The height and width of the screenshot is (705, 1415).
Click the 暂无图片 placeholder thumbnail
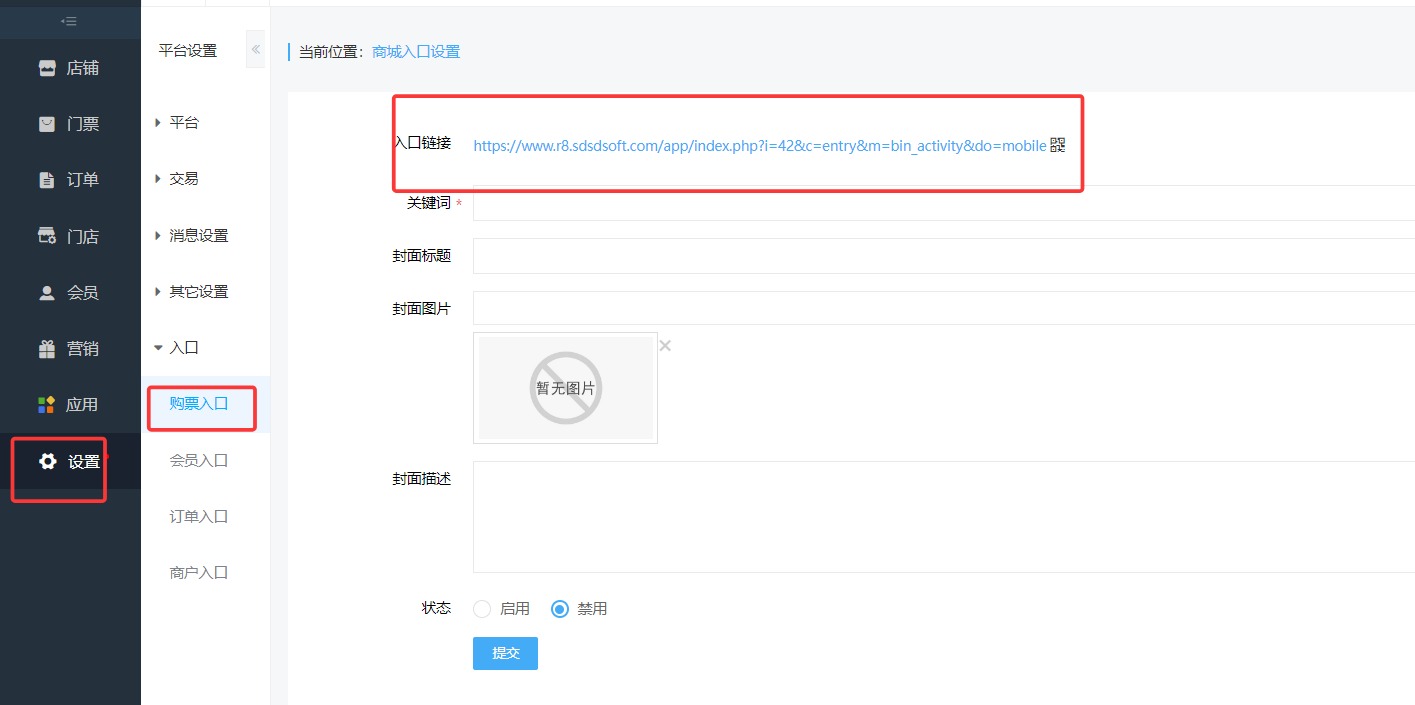pos(566,388)
